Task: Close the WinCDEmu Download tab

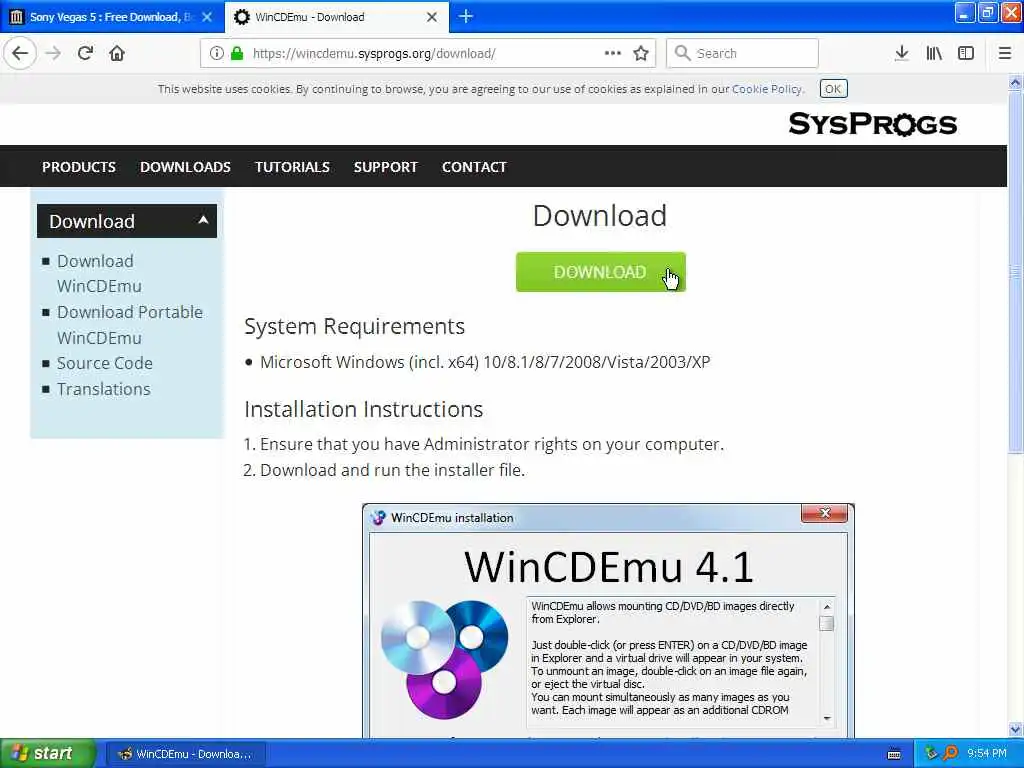Action: coord(432,17)
